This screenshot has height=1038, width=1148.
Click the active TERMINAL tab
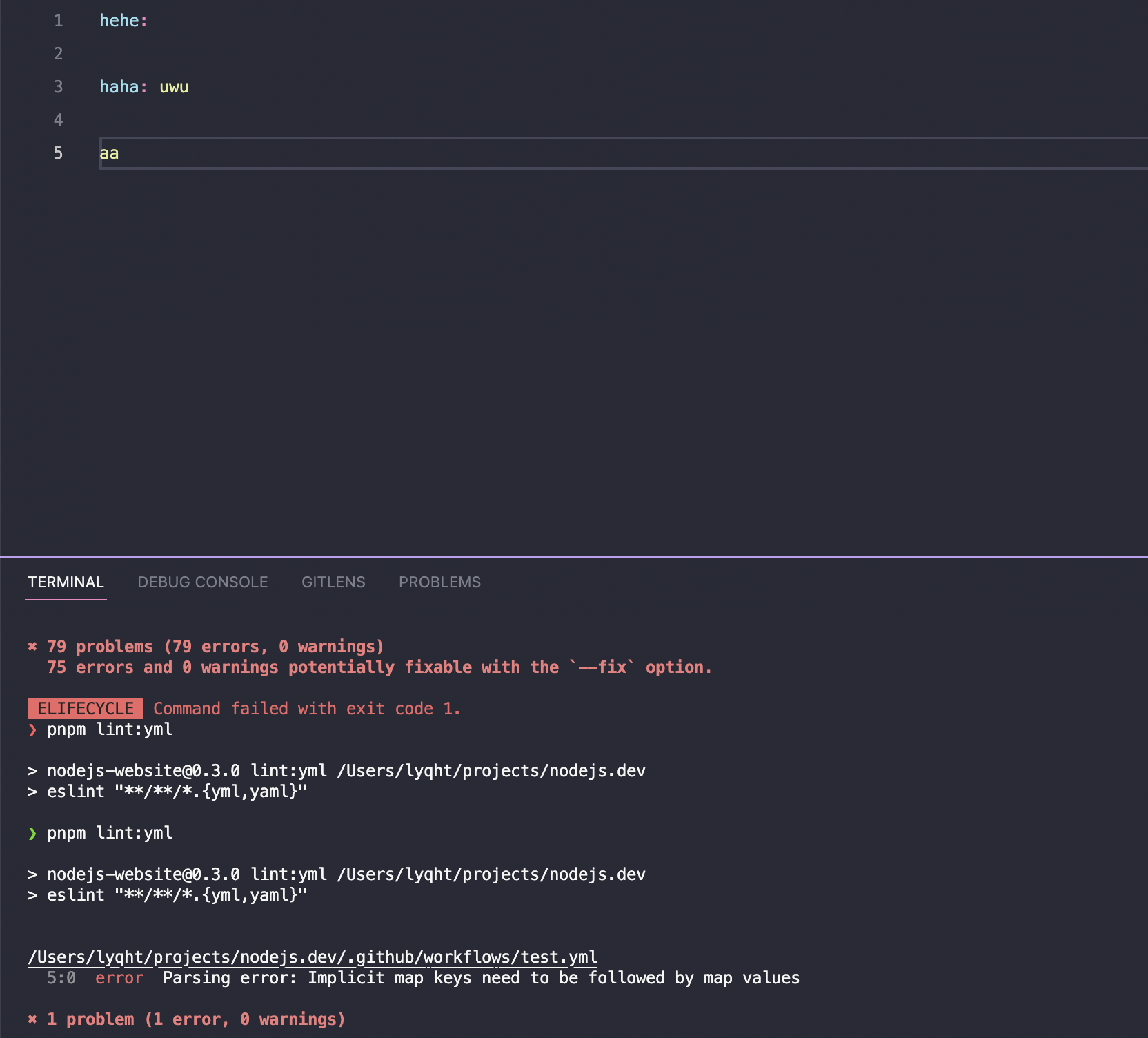[x=66, y=582]
